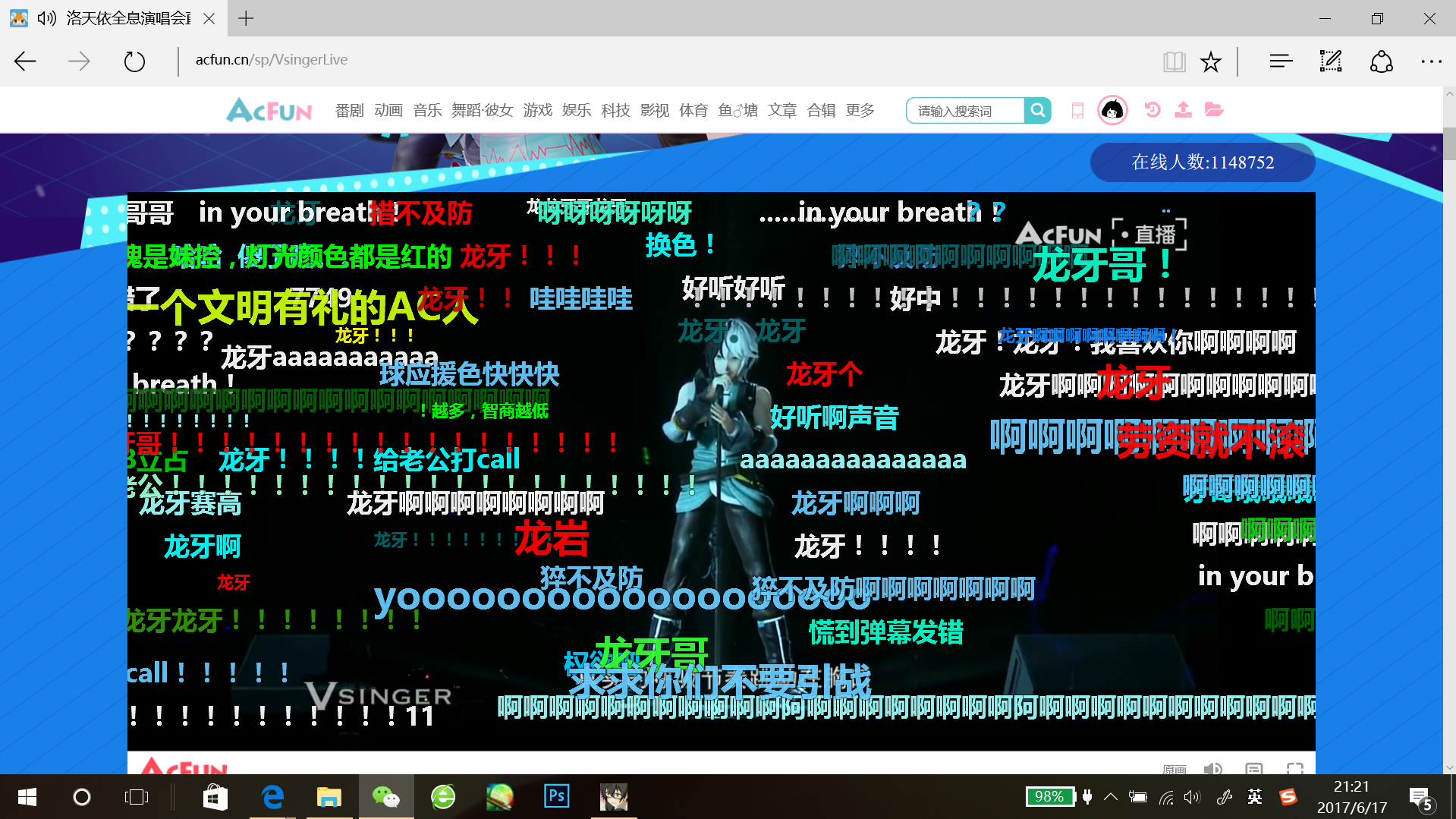Open the mobile app phone icon
The height and width of the screenshot is (819, 1456).
tap(1077, 111)
